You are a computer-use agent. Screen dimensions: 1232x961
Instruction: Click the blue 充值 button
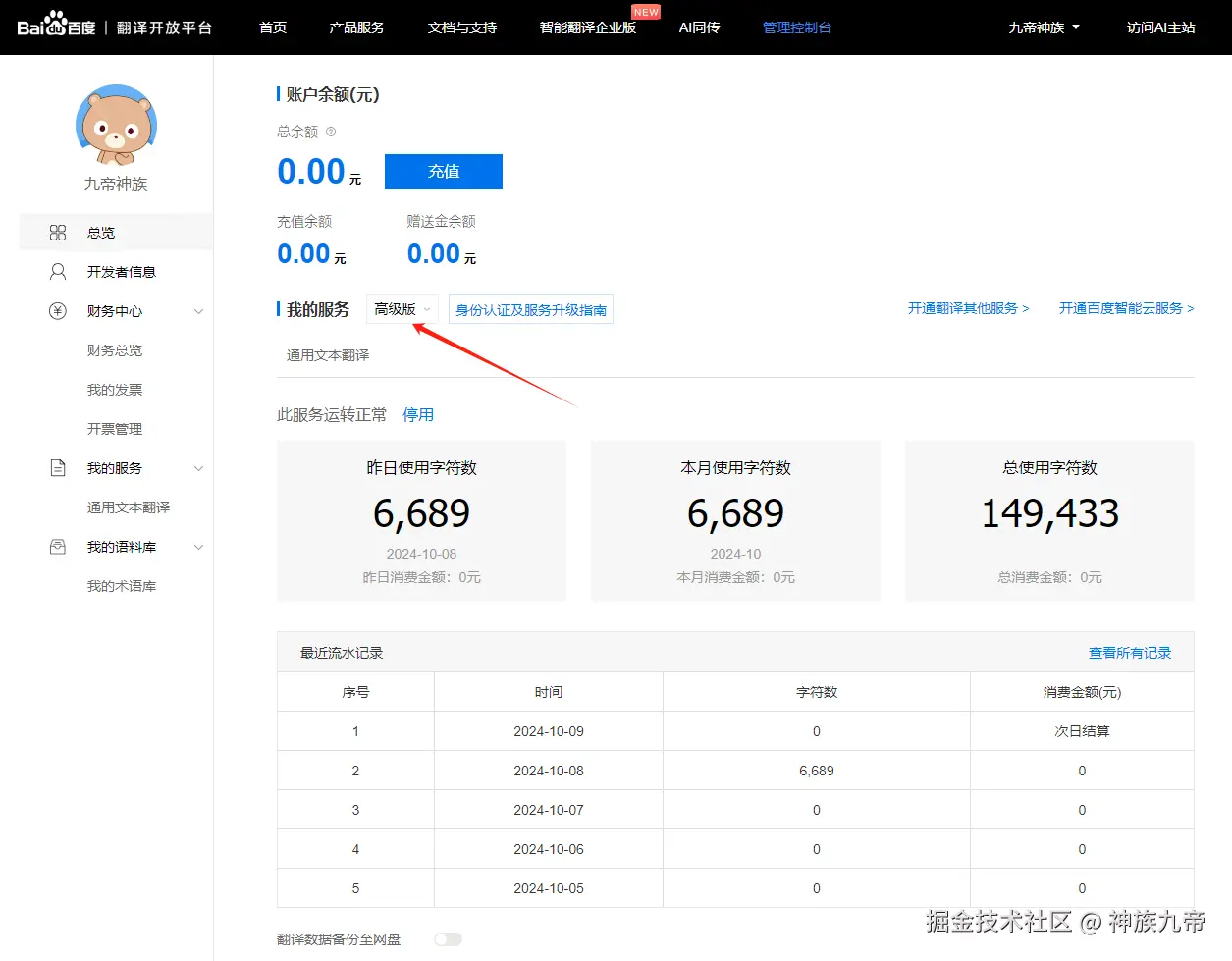[x=444, y=172]
